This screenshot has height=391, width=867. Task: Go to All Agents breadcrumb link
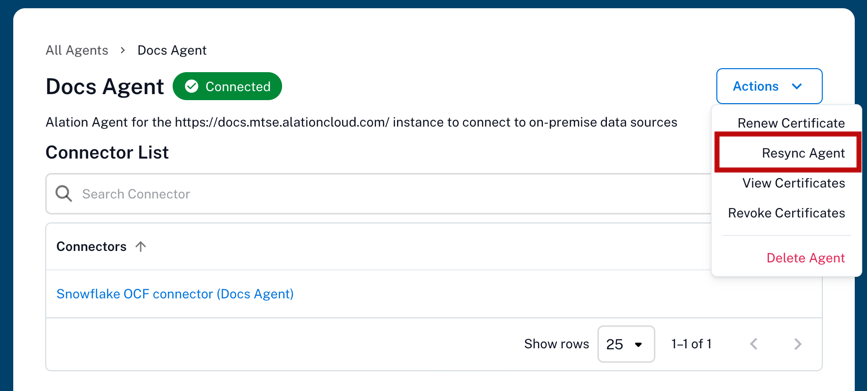77,50
